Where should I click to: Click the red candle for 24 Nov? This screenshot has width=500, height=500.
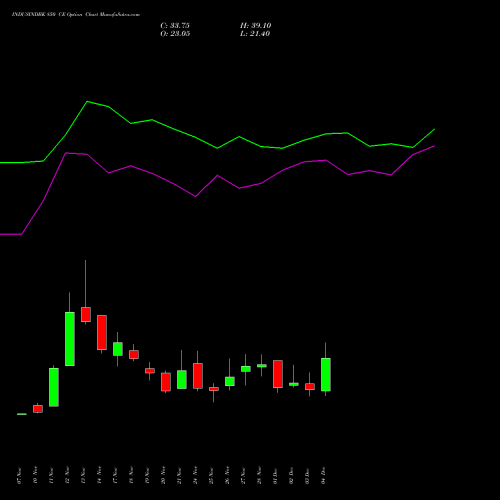[198, 376]
